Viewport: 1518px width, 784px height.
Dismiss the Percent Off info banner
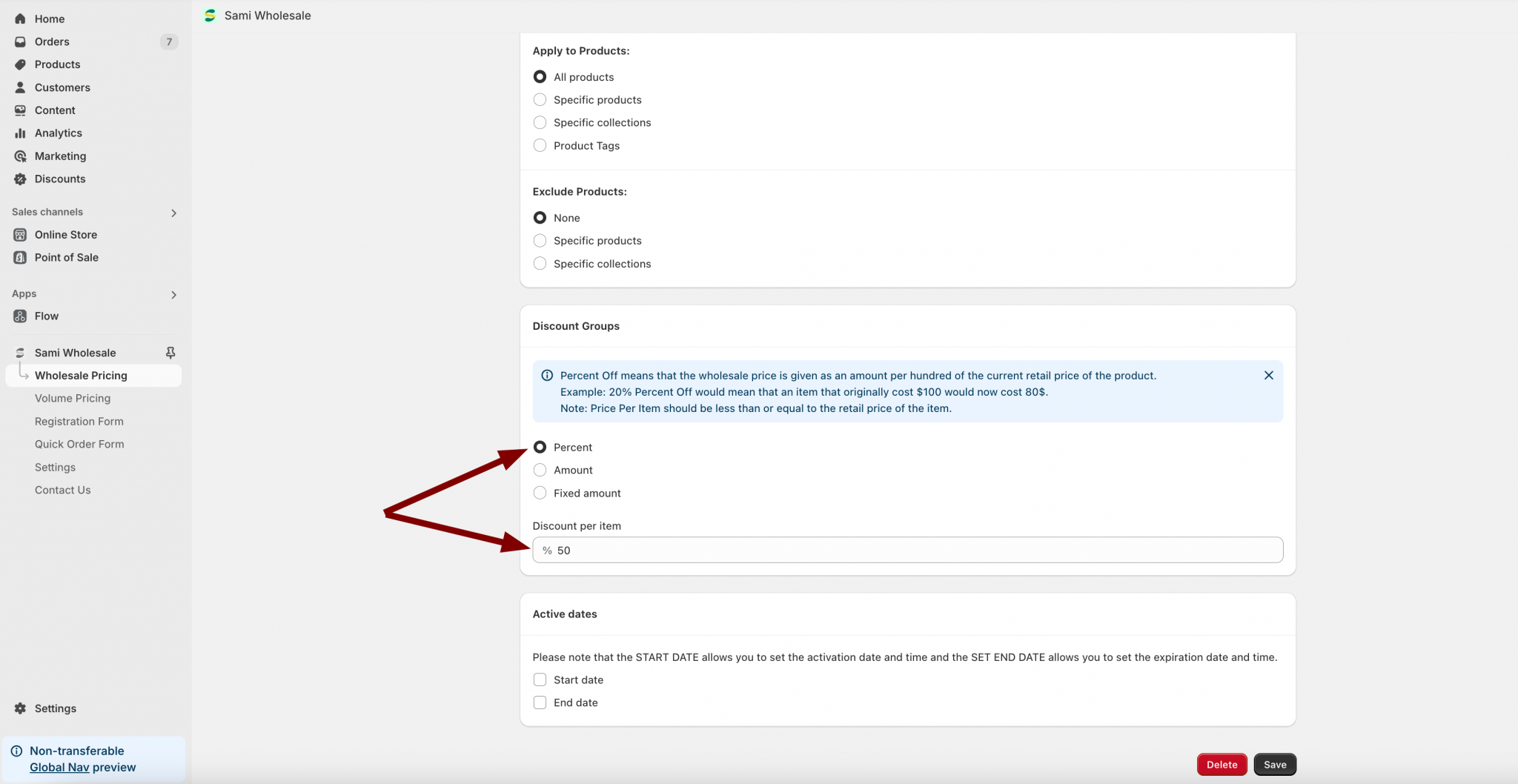(1268, 376)
